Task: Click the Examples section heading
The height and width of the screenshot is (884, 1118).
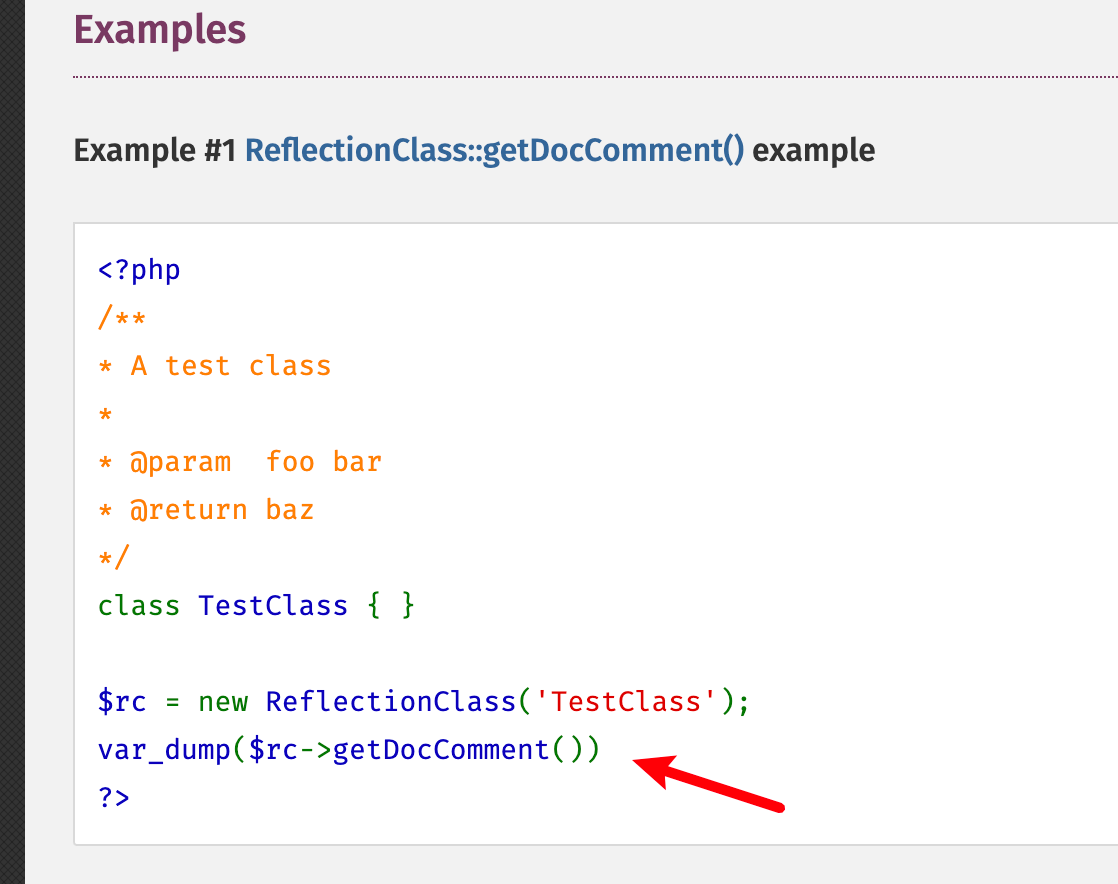Action: coord(159,30)
